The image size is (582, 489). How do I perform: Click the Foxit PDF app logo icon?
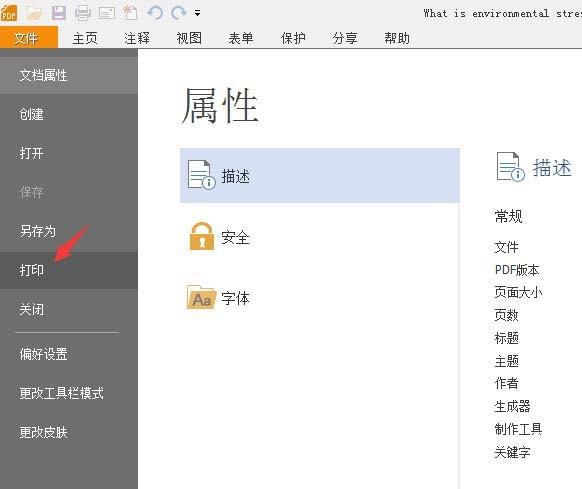point(9,13)
